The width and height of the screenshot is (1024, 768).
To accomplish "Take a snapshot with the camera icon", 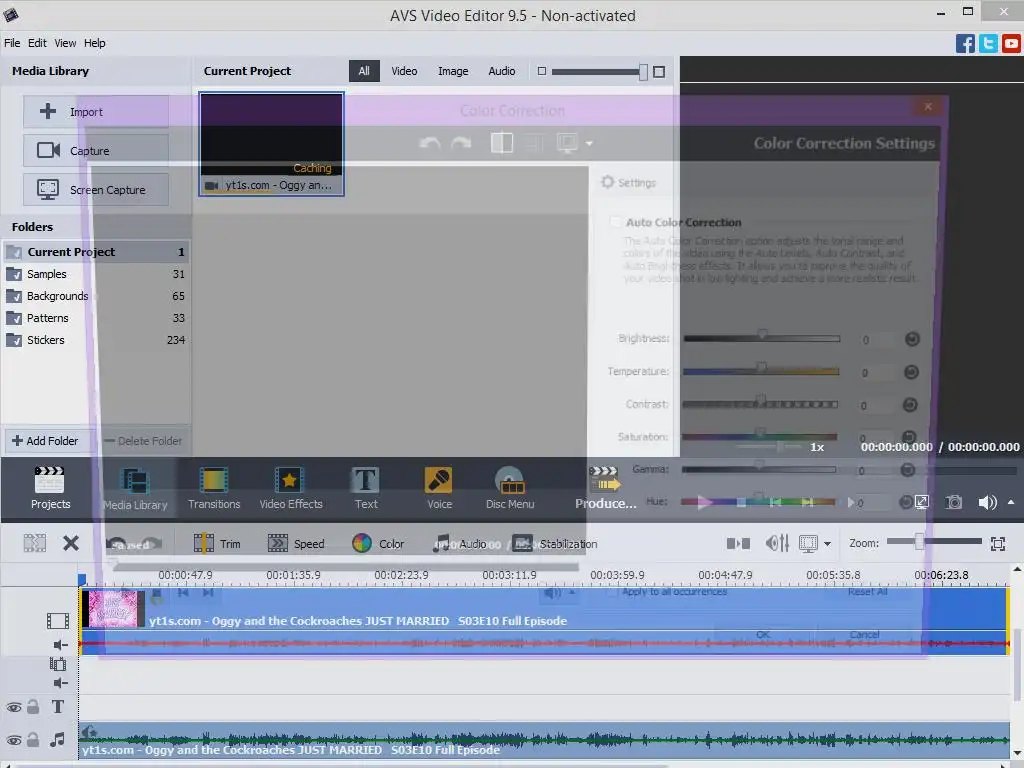I will click(x=953, y=502).
